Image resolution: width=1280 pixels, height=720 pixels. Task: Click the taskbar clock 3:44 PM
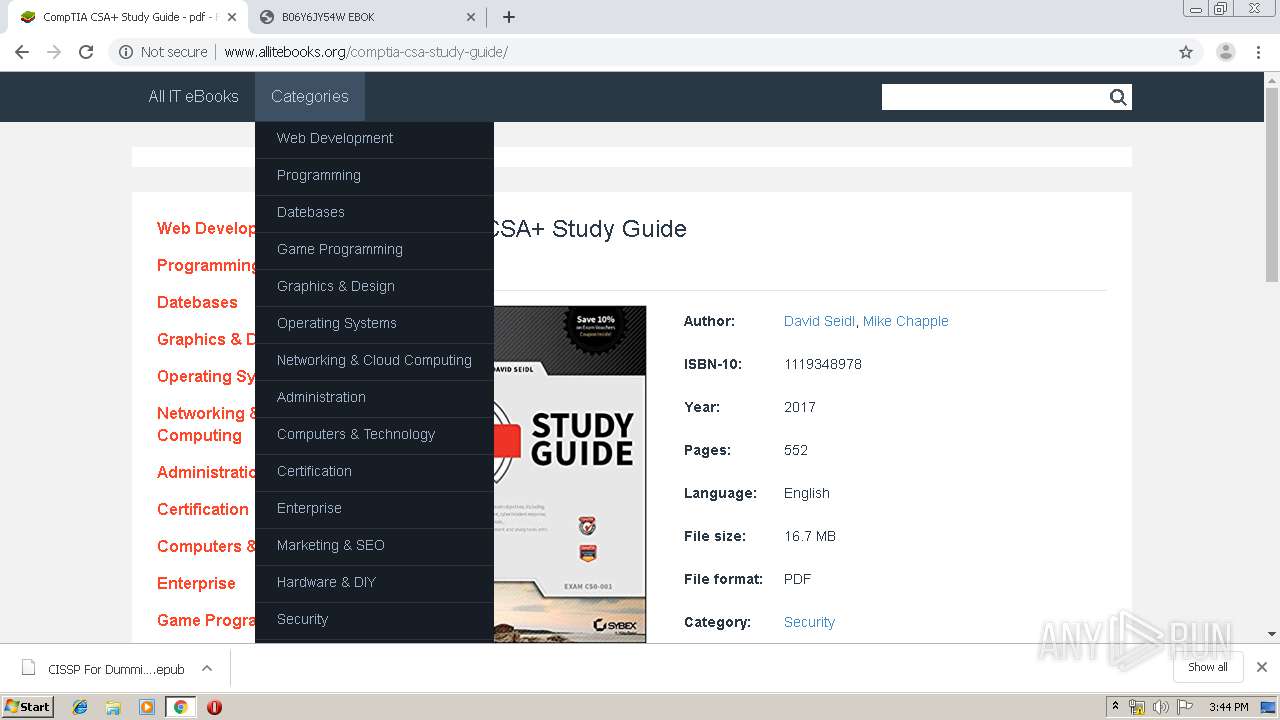[x=1228, y=707]
